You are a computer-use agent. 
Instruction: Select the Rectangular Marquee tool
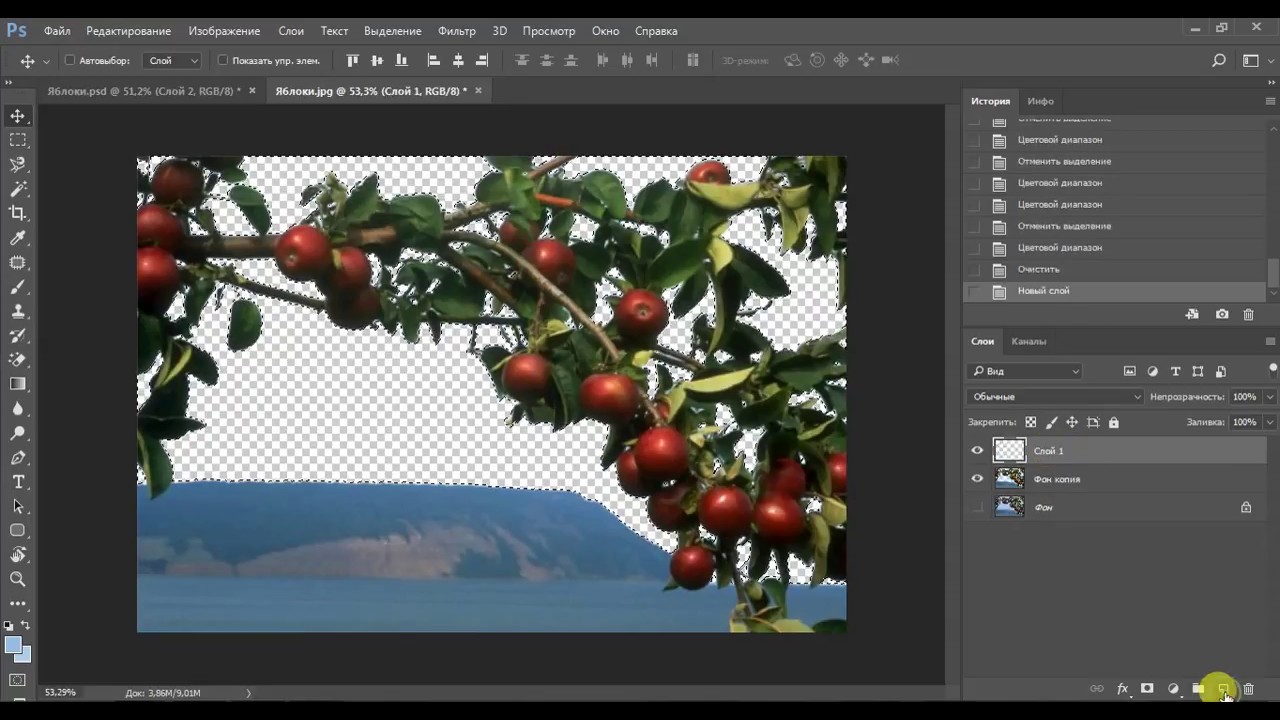tap(18, 140)
